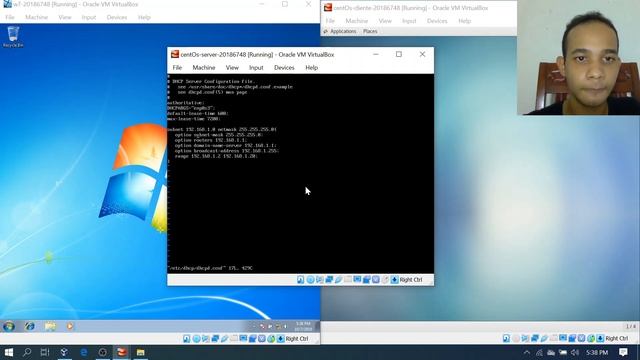Open host Windows 10 Start menu
Screen dimensions: 640x360
click(x=9, y=352)
